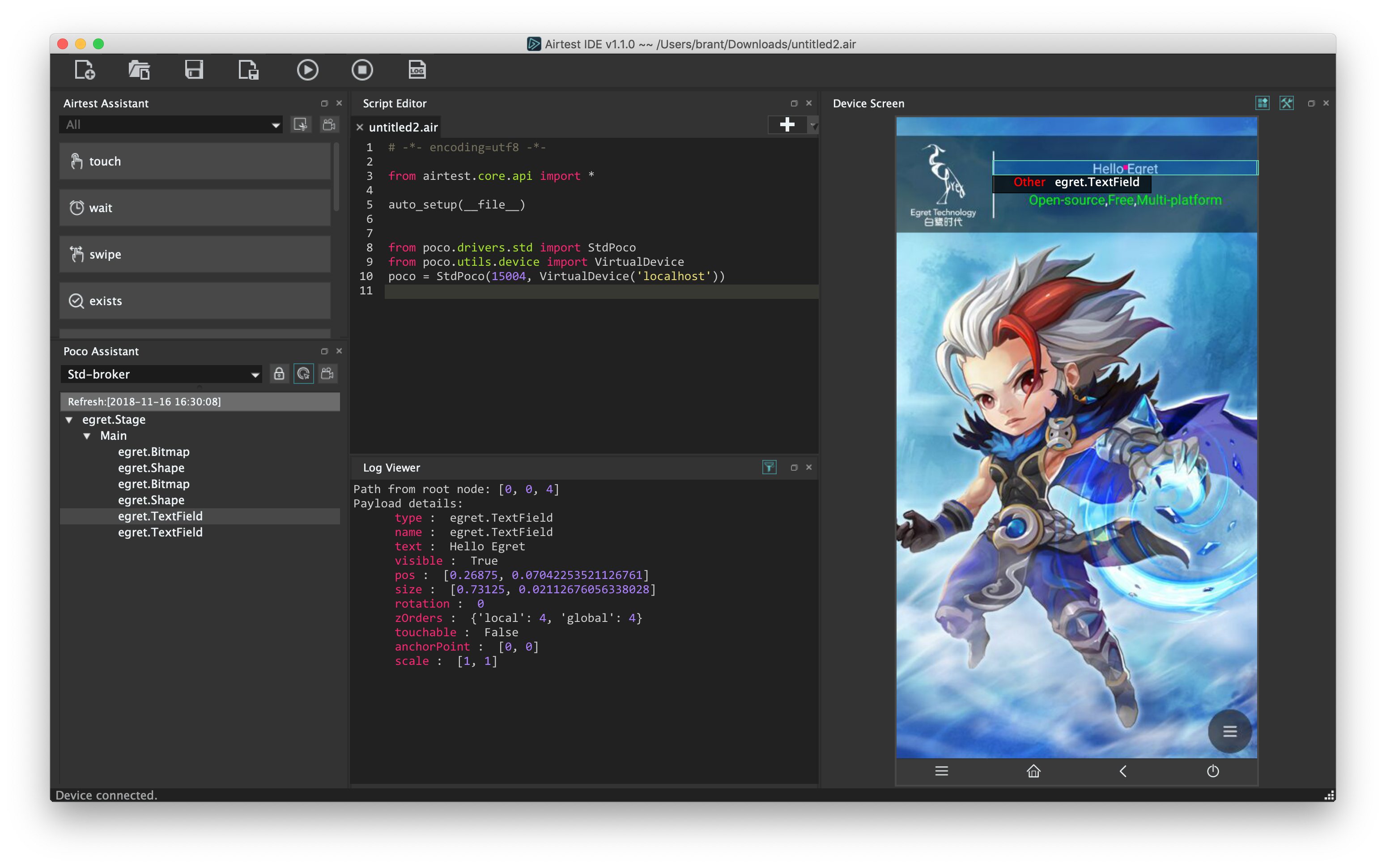Open the log report toolbar icon
The image size is (1386, 868).
coord(417,70)
